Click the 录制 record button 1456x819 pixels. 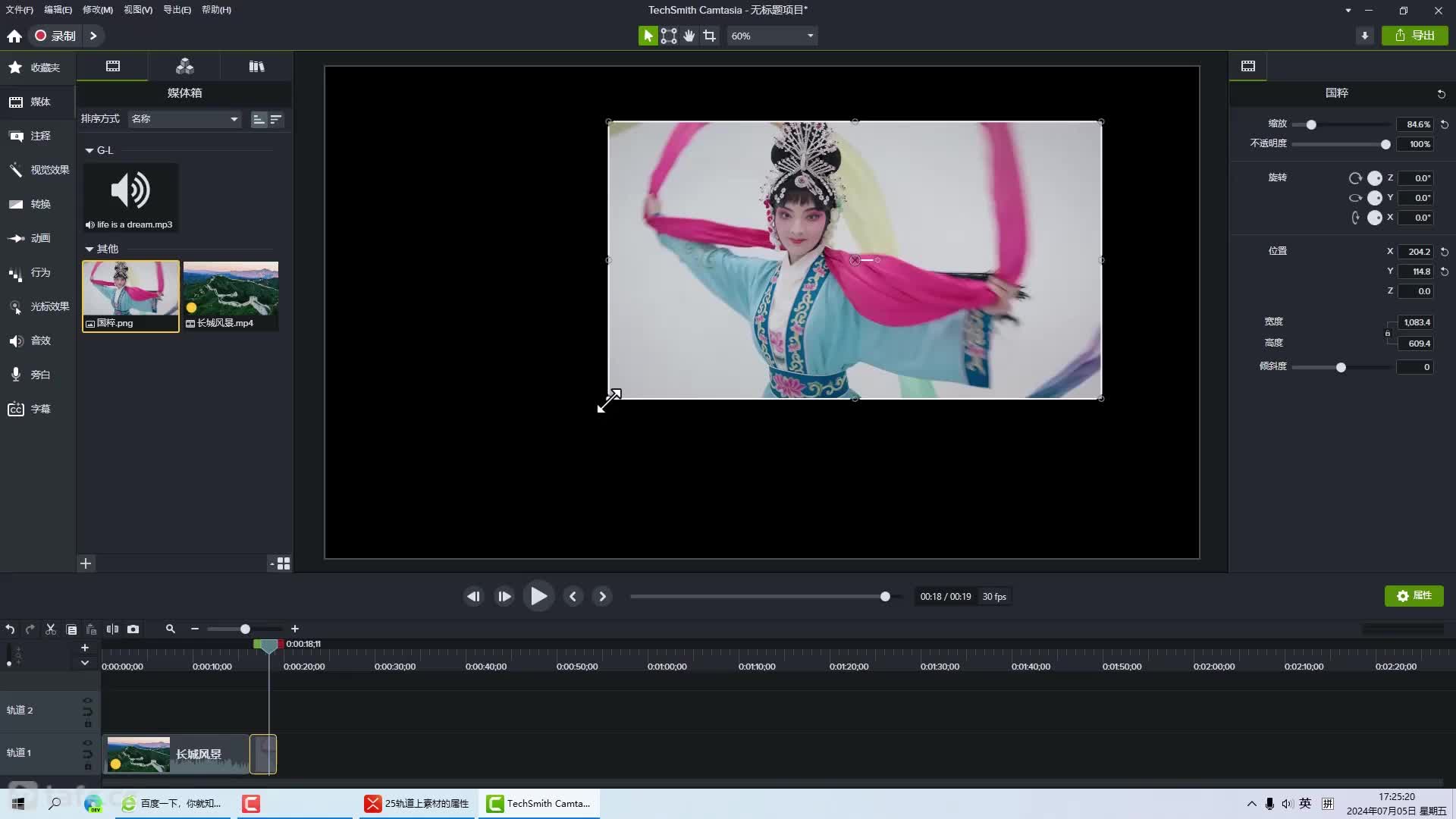(55, 36)
